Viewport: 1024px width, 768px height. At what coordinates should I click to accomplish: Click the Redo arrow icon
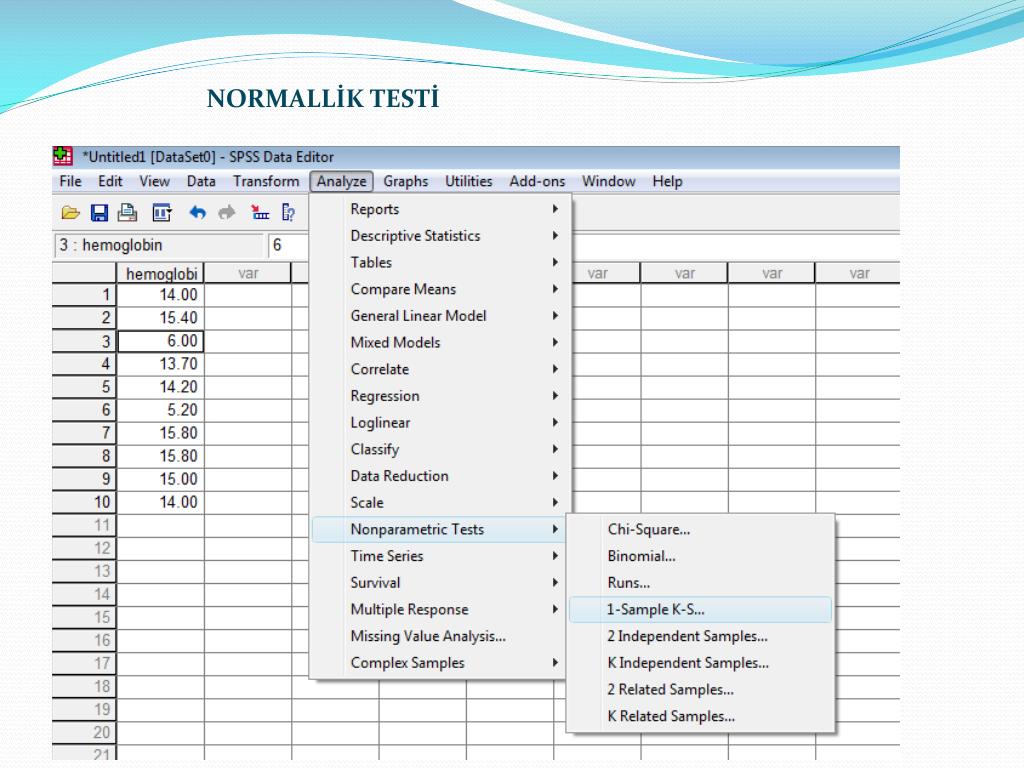coord(227,212)
